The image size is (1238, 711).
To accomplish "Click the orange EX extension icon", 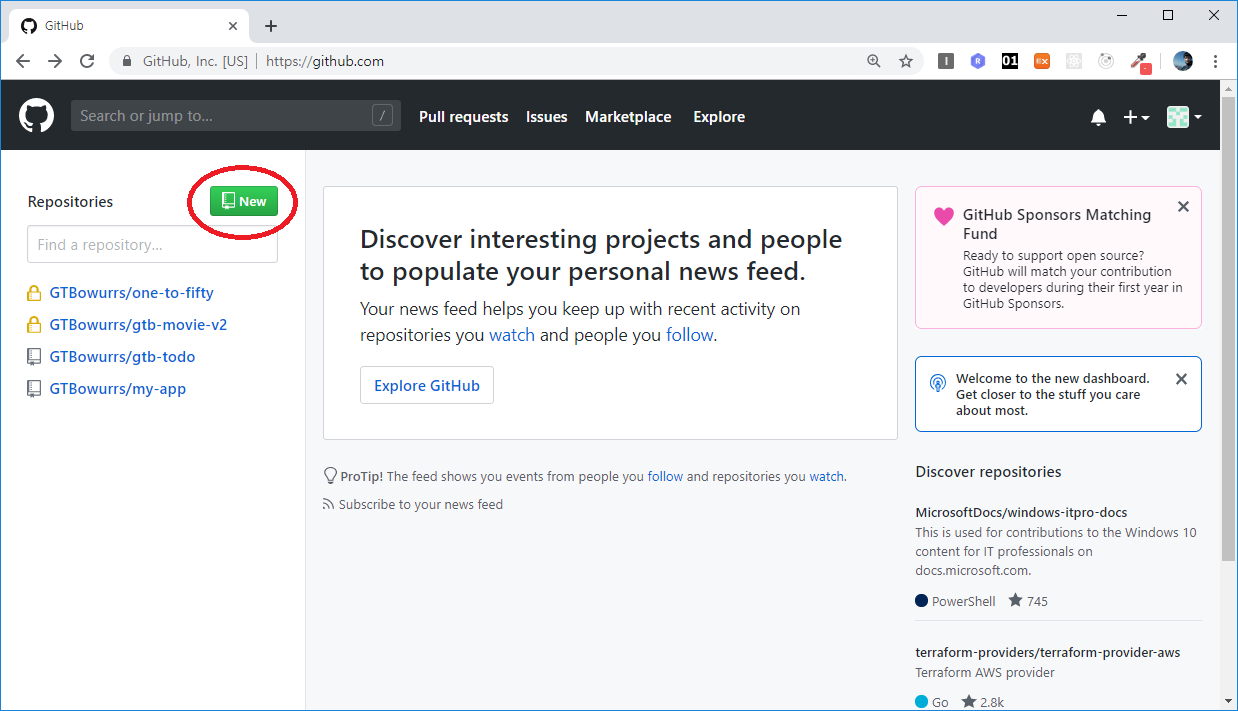I will [x=1042, y=61].
